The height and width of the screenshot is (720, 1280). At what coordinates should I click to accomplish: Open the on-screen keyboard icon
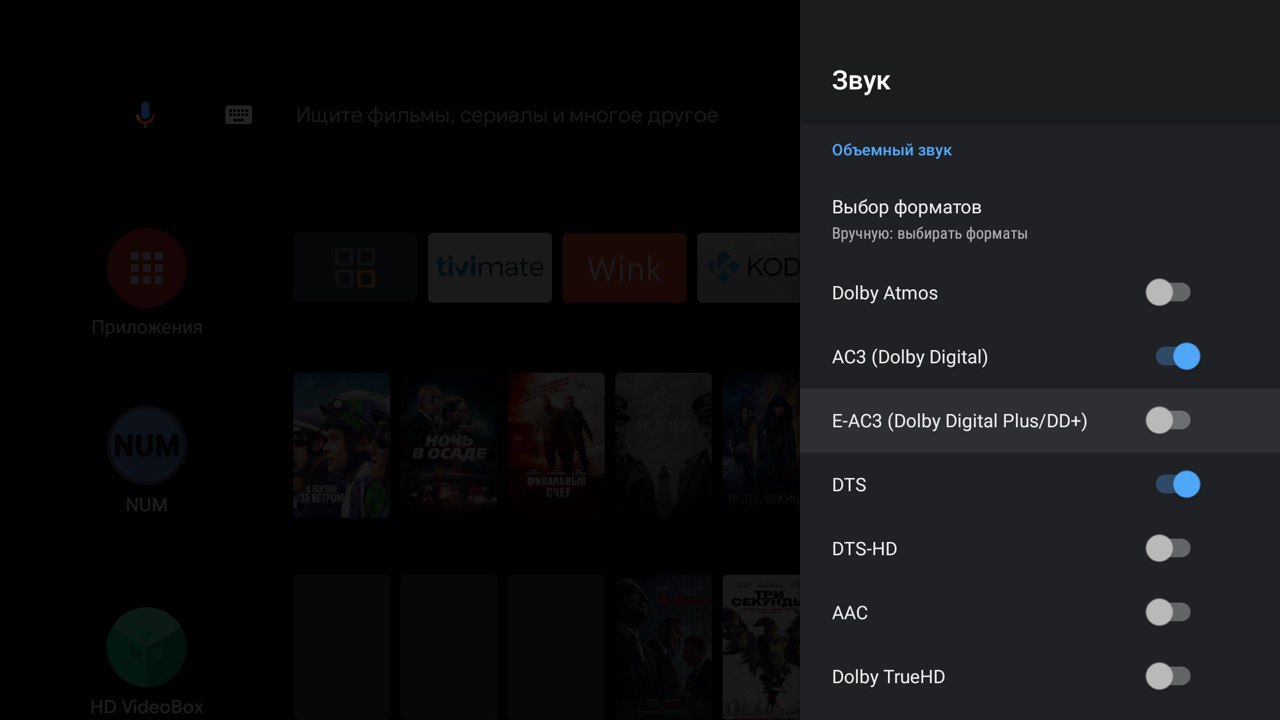[x=238, y=115]
